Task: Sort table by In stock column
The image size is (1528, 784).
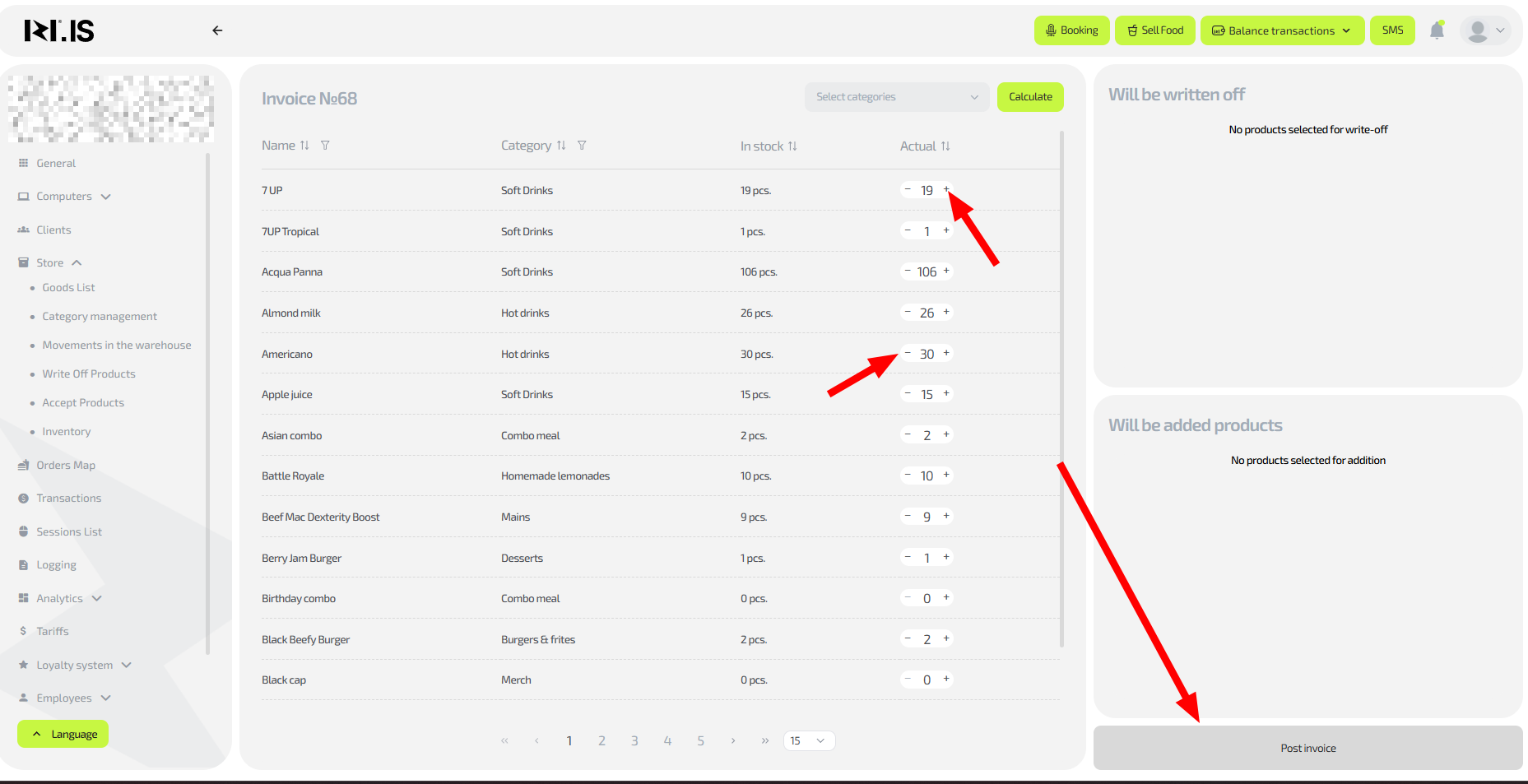Action: [x=792, y=146]
